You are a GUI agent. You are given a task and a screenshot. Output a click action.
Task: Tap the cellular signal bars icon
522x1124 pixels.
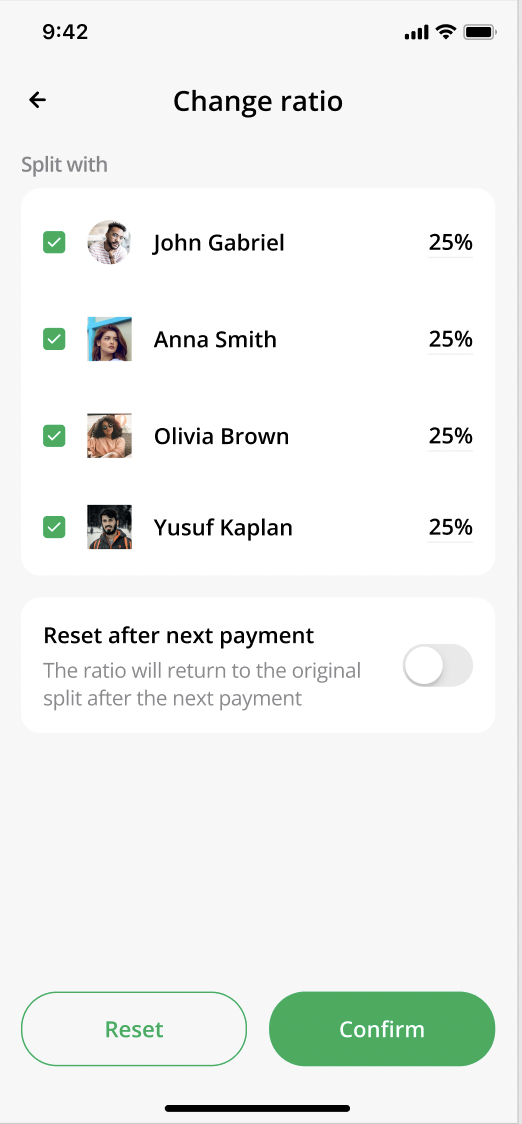pyautogui.click(x=417, y=32)
